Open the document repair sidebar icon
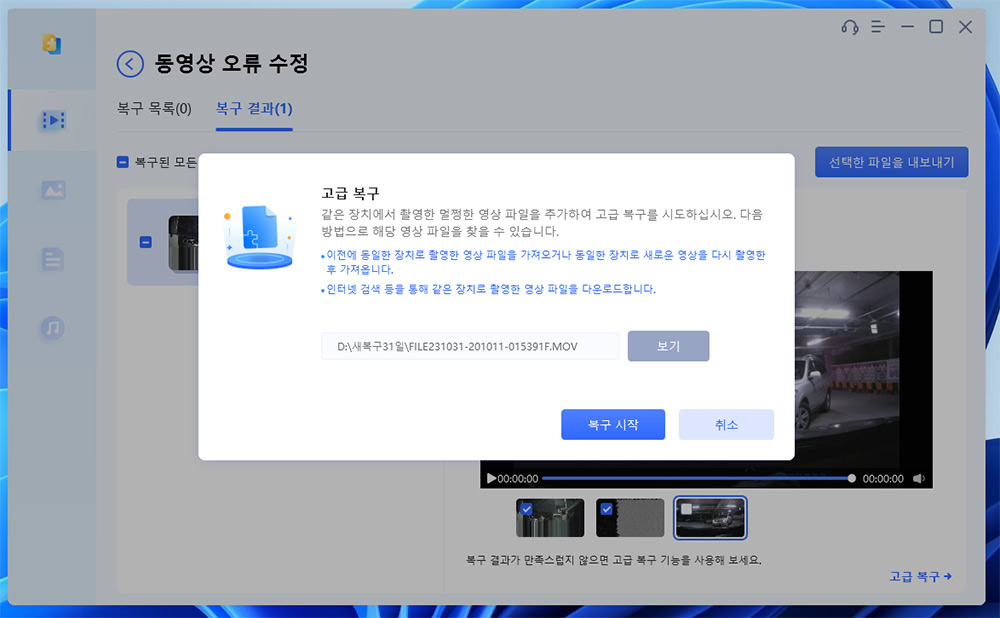The height and width of the screenshot is (618, 1000). 53,259
